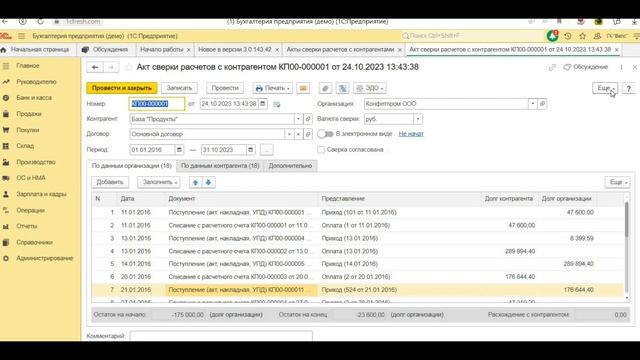640x360 pixels.
Task: Click the Дт/Кт postings icon
Action: tap(342, 88)
